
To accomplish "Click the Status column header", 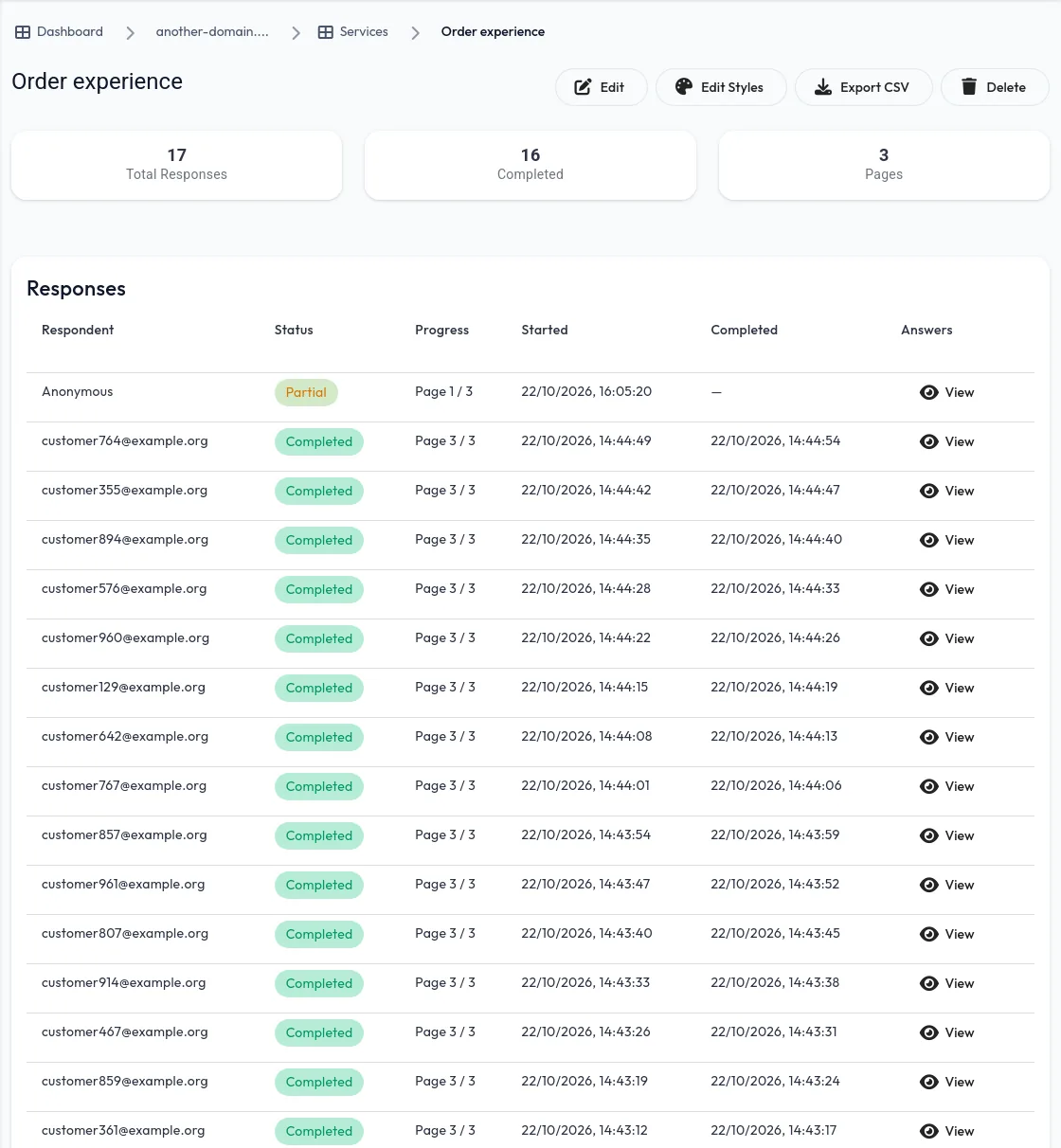I will [x=294, y=330].
